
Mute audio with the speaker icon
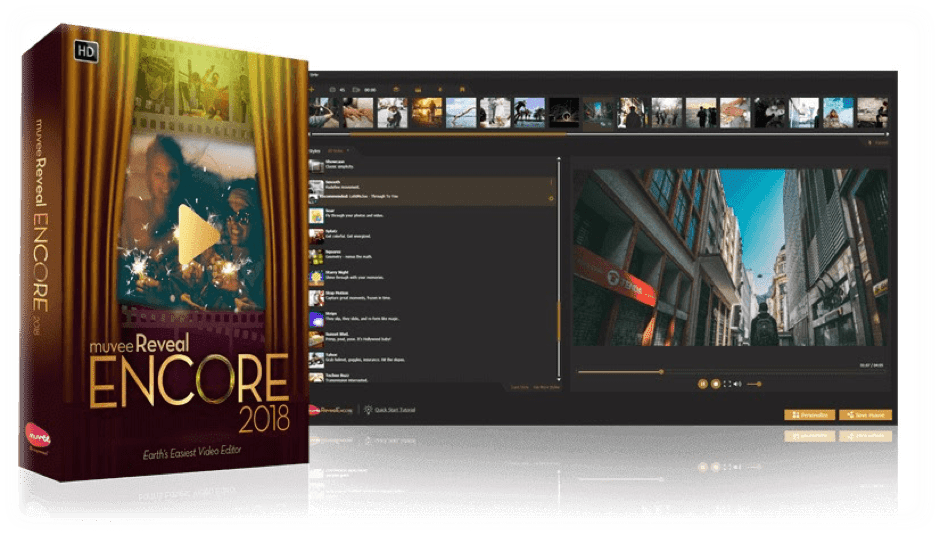coord(737,384)
